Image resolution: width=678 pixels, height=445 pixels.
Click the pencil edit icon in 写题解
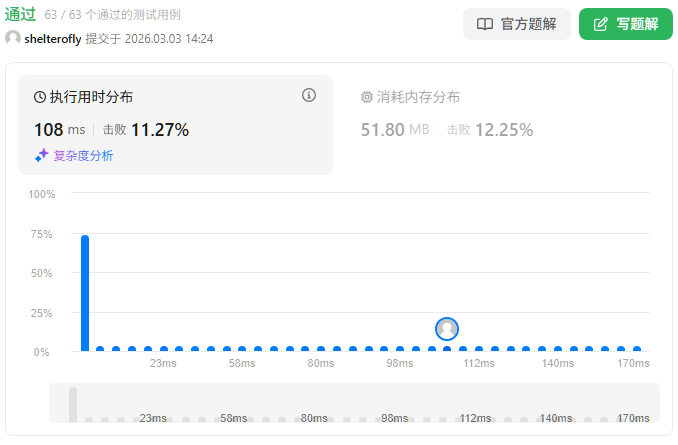[600, 24]
